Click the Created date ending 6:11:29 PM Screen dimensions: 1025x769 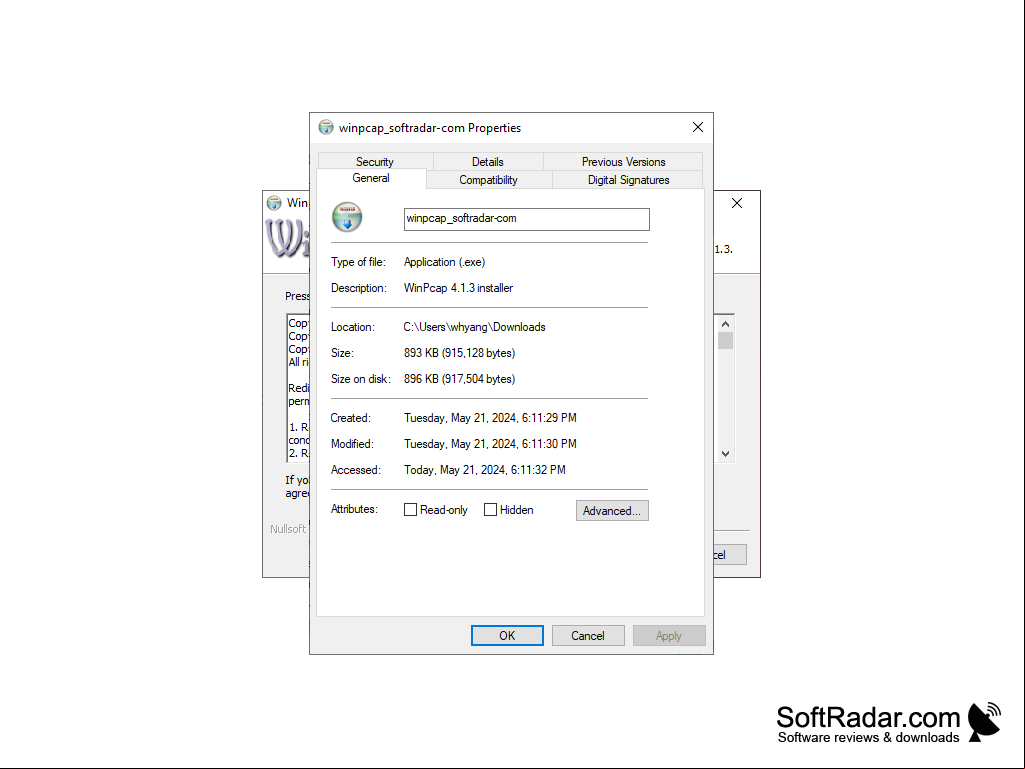490,418
